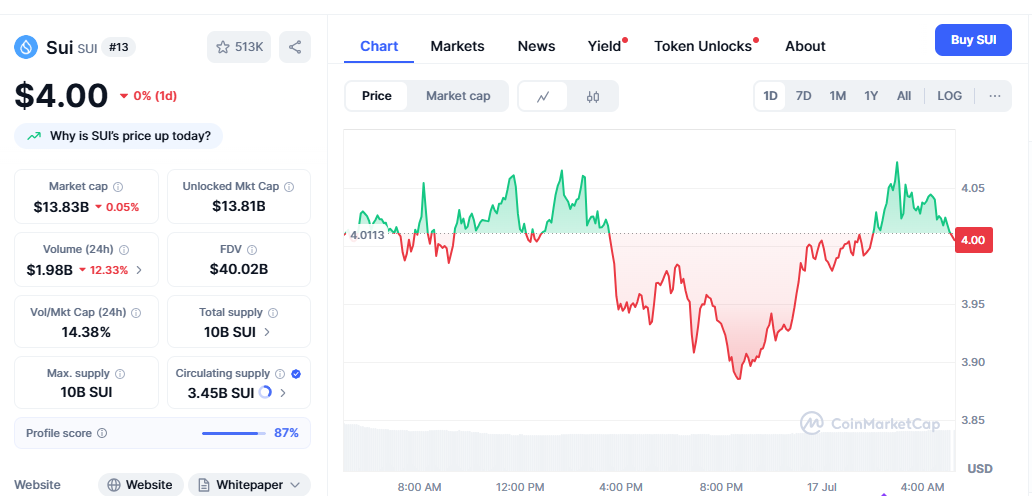Viewport: 1032px width, 496px height.
Task: Click the FDV info icon
Action: tap(252, 249)
